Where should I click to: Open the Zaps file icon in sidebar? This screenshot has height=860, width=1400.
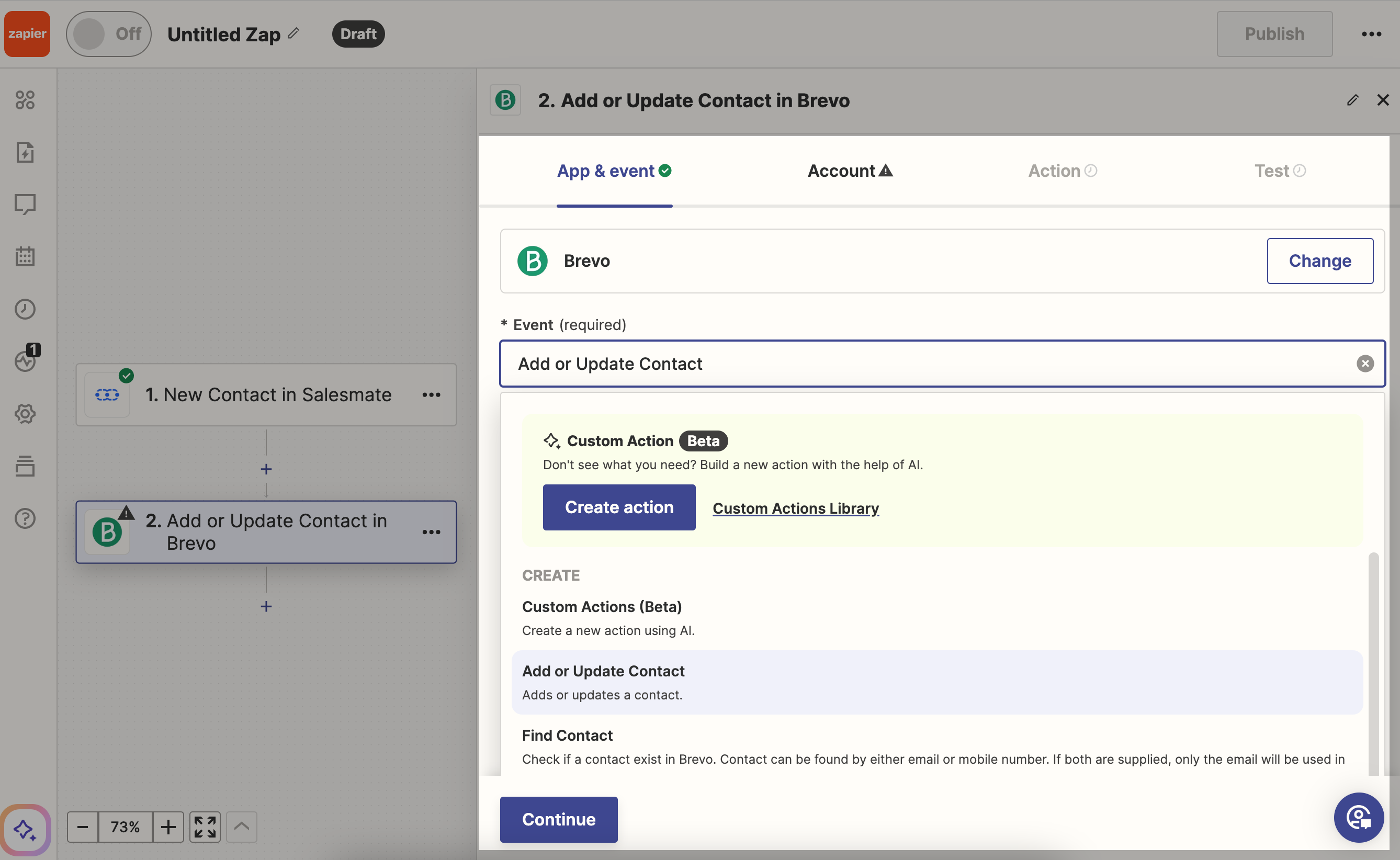[x=25, y=152]
